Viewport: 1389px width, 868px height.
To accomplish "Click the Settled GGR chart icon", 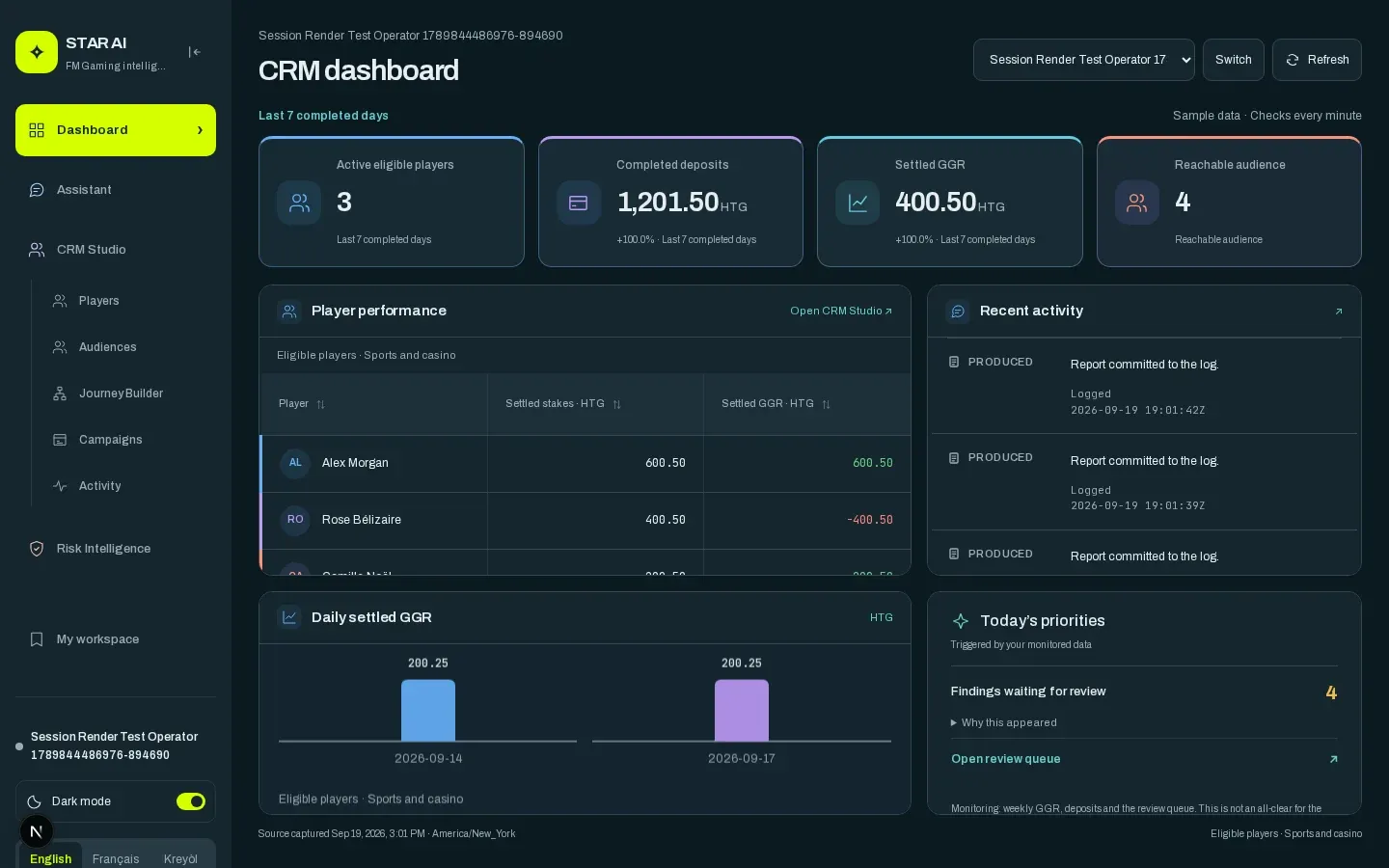I will [x=858, y=203].
